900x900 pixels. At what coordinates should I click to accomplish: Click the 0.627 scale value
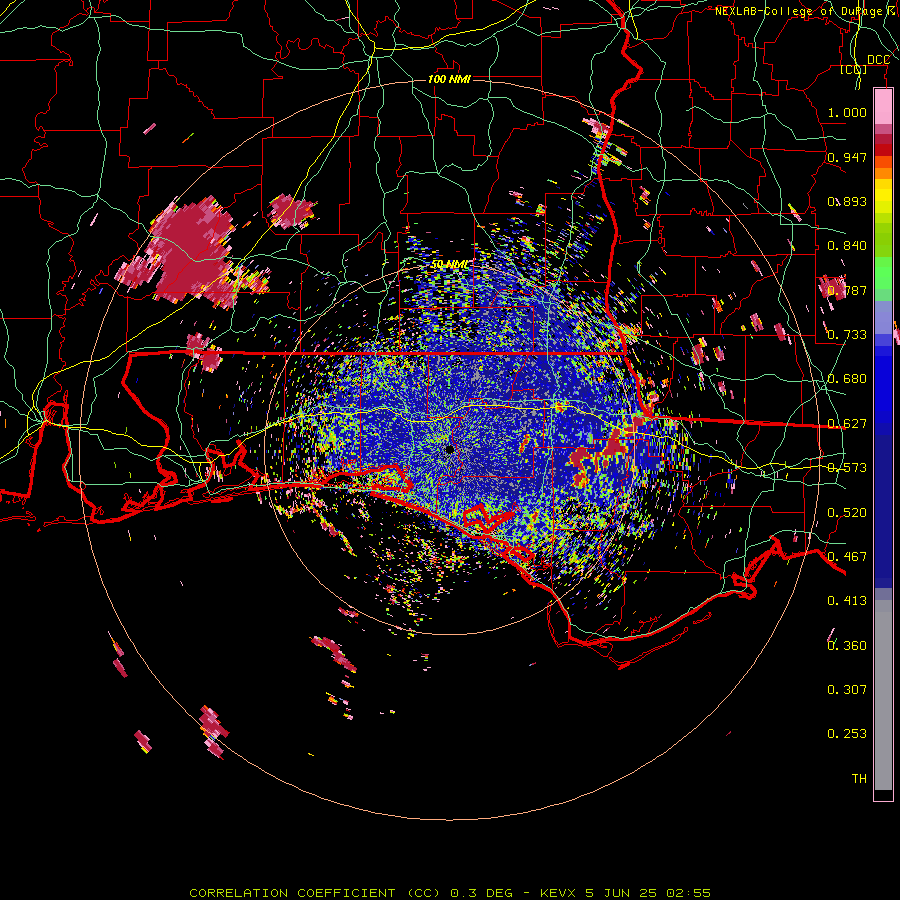coord(847,424)
